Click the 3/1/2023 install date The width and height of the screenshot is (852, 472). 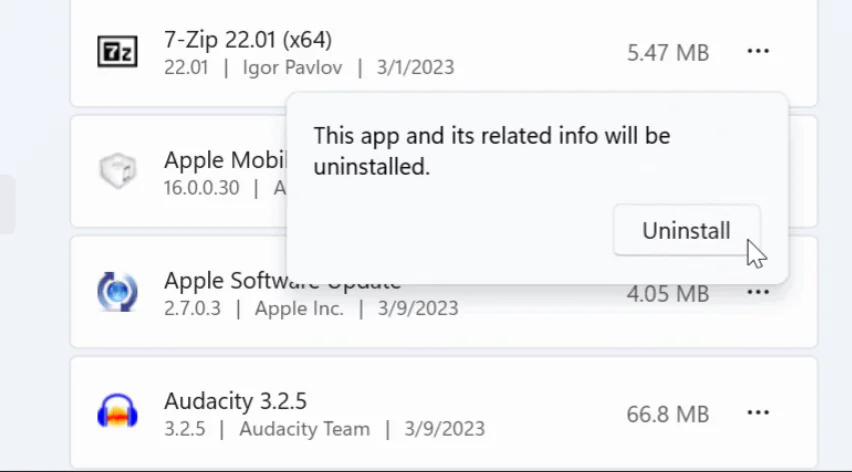coord(415,68)
